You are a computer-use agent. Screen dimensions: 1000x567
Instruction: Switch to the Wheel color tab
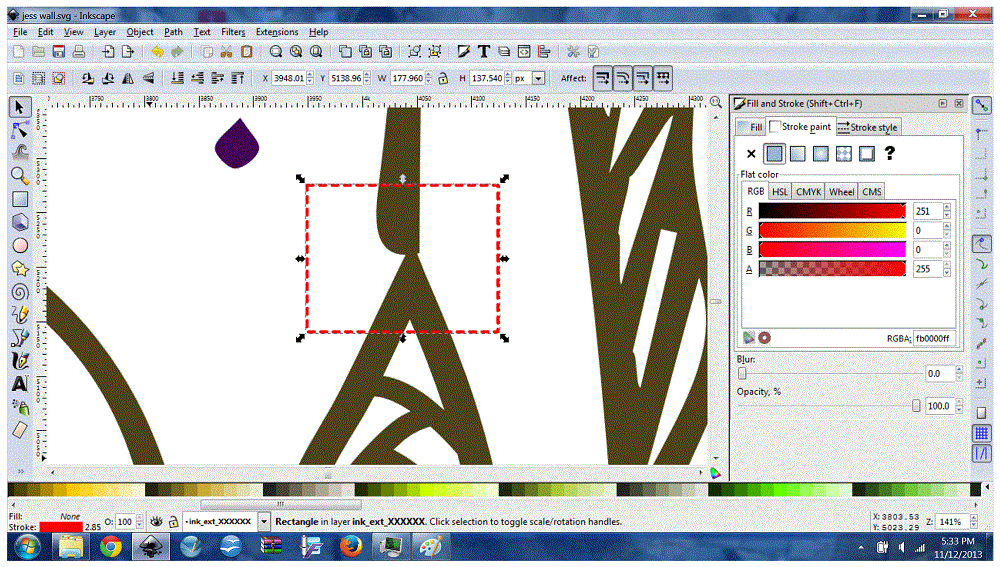pos(841,191)
